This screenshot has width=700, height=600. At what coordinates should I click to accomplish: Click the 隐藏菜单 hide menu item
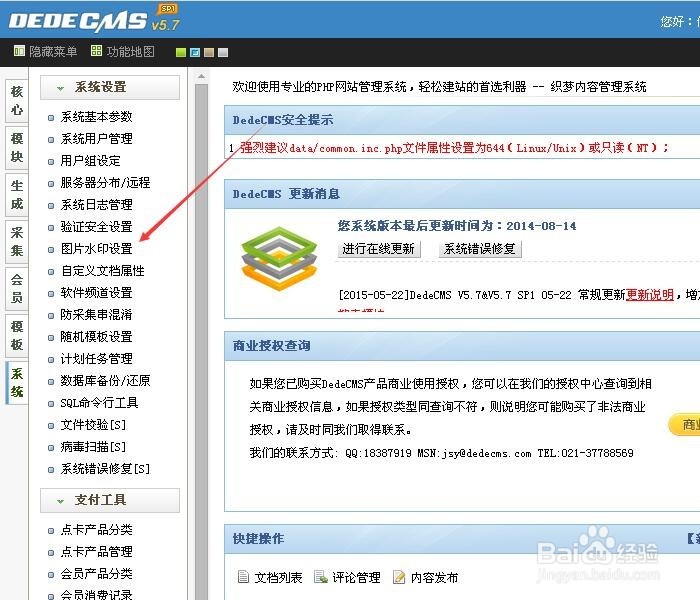[45, 52]
